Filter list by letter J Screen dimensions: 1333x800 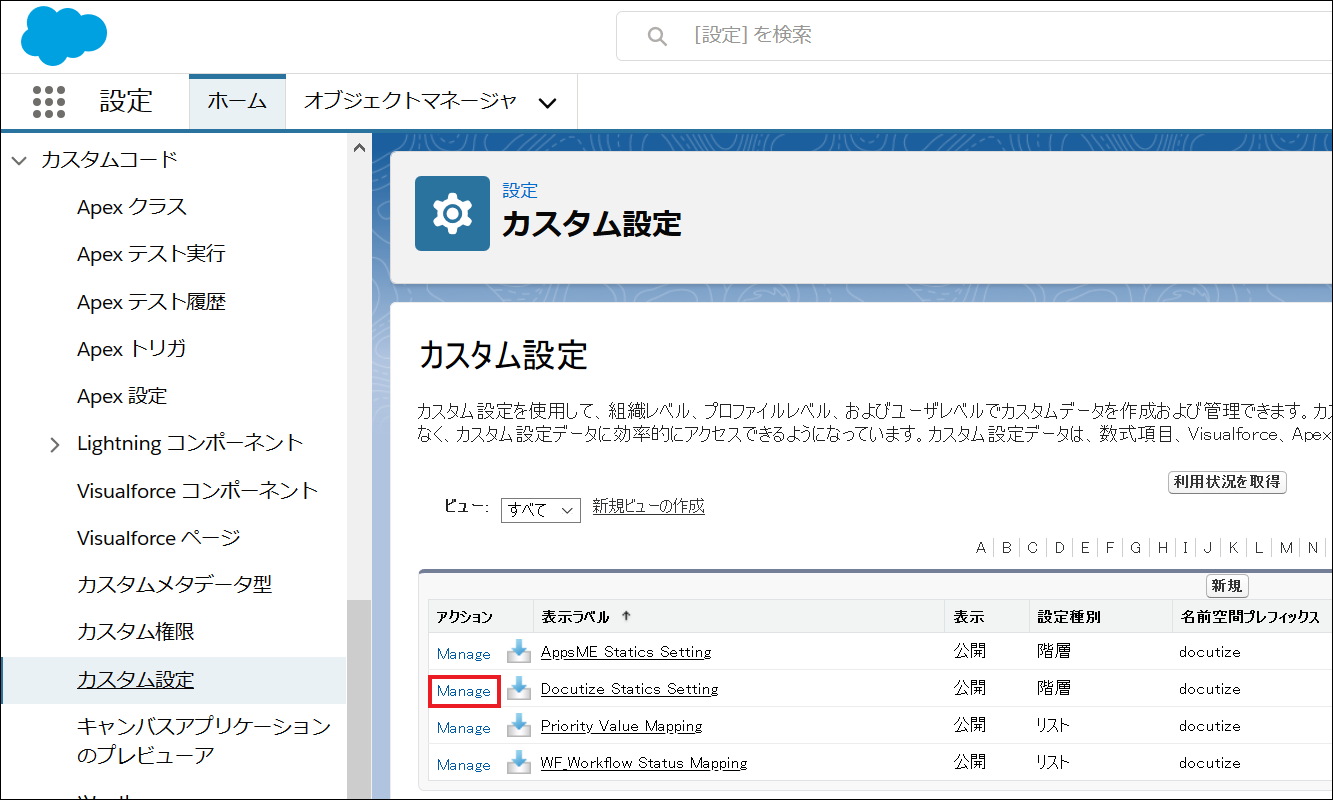[1208, 547]
